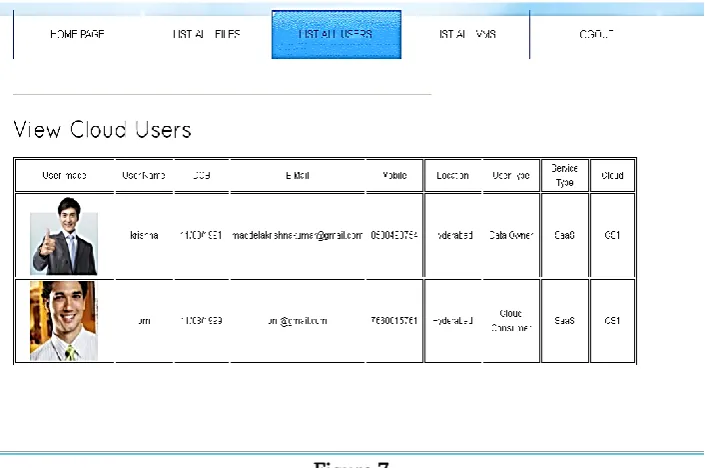The width and height of the screenshot is (705, 468).
Task: Click the second user's smiling profile photo
Action: click(64, 321)
